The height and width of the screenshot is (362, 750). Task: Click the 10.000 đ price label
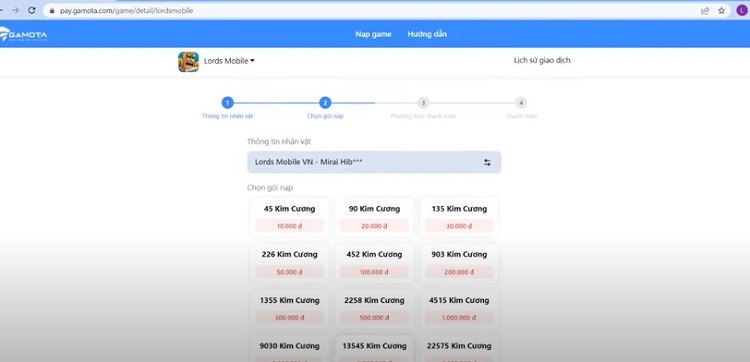[x=289, y=226]
